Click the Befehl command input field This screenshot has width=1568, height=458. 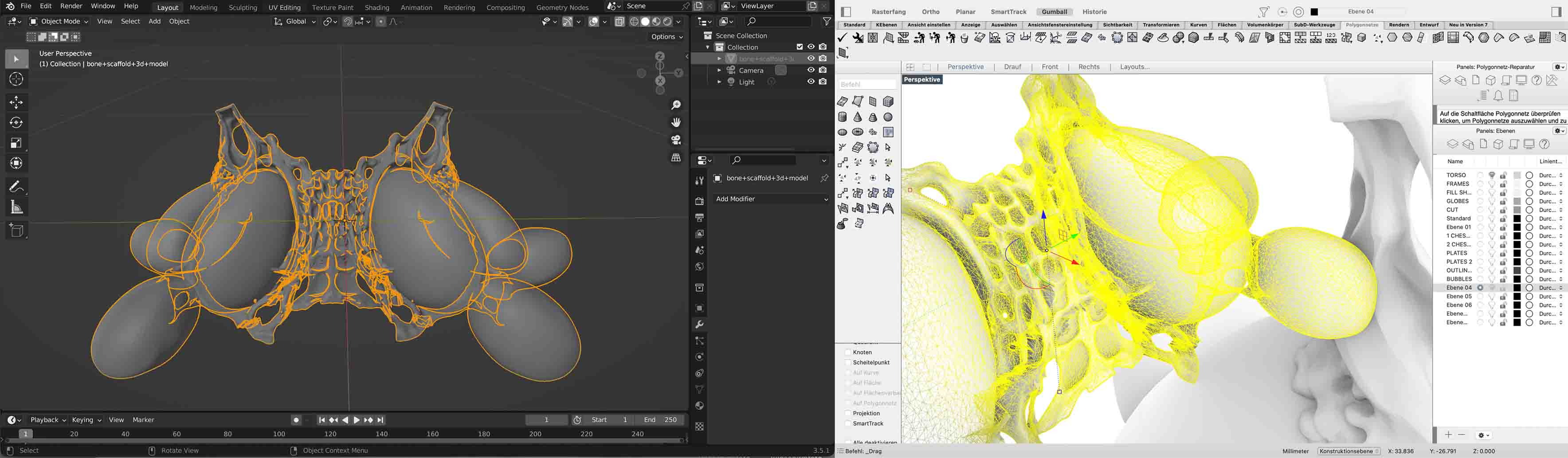(x=867, y=85)
